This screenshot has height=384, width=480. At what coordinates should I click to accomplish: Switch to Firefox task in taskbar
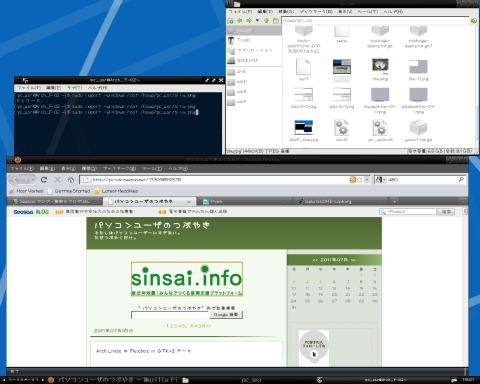click(113, 380)
